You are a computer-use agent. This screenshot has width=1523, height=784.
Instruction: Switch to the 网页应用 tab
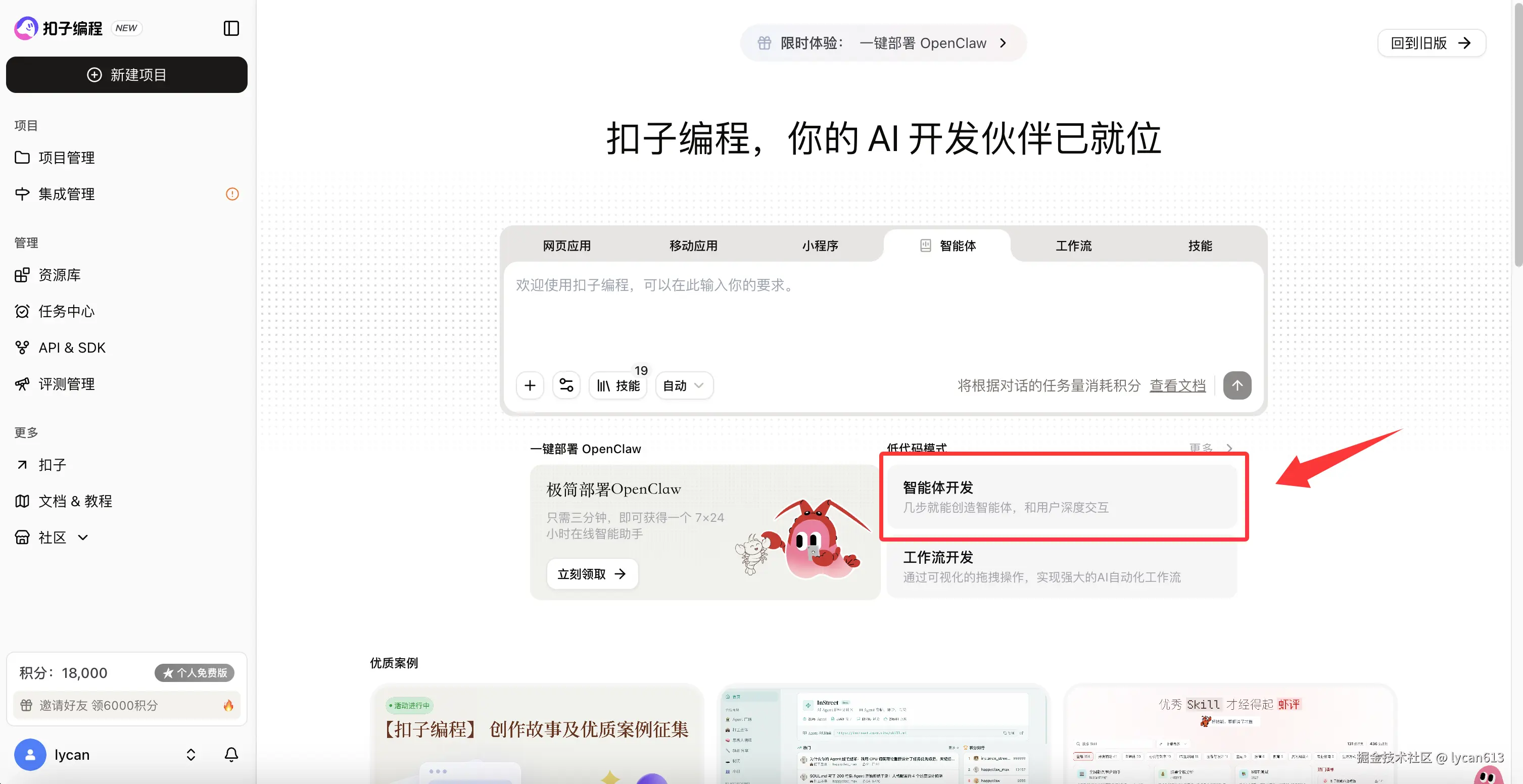(x=566, y=246)
